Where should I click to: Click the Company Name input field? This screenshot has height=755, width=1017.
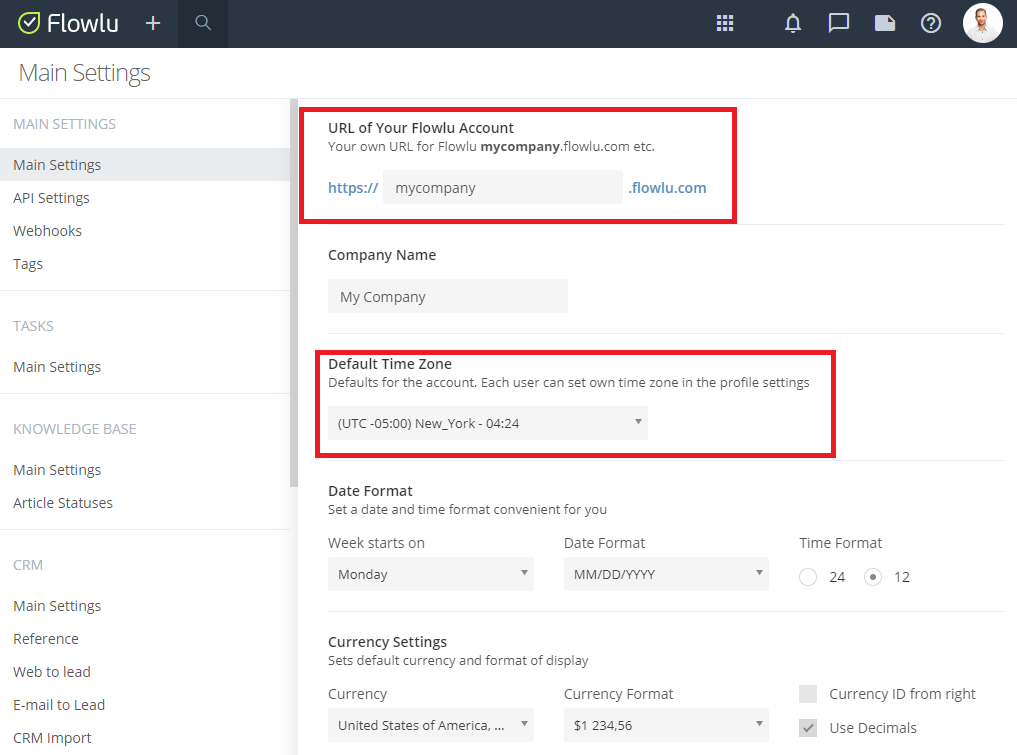point(448,296)
